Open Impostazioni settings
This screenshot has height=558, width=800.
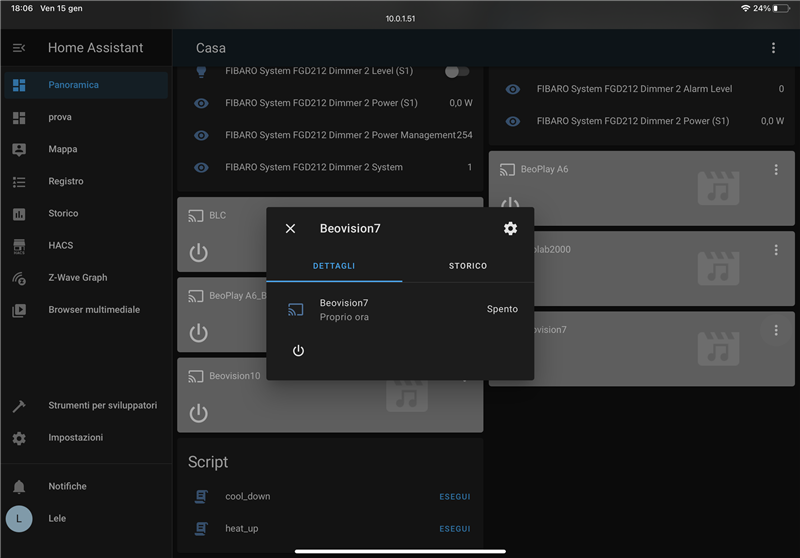click(75, 438)
